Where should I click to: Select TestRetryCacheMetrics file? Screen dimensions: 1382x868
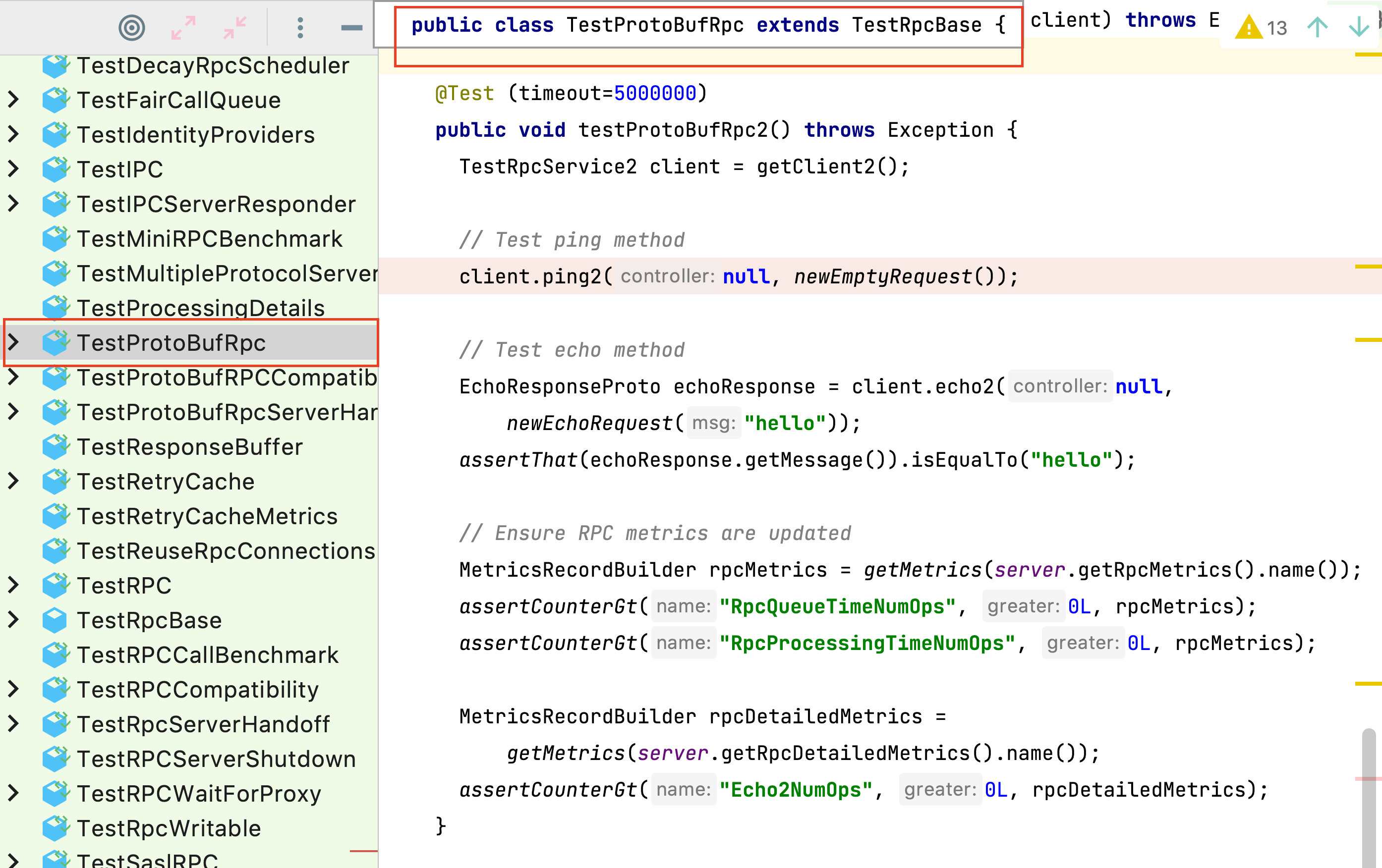(x=207, y=516)
